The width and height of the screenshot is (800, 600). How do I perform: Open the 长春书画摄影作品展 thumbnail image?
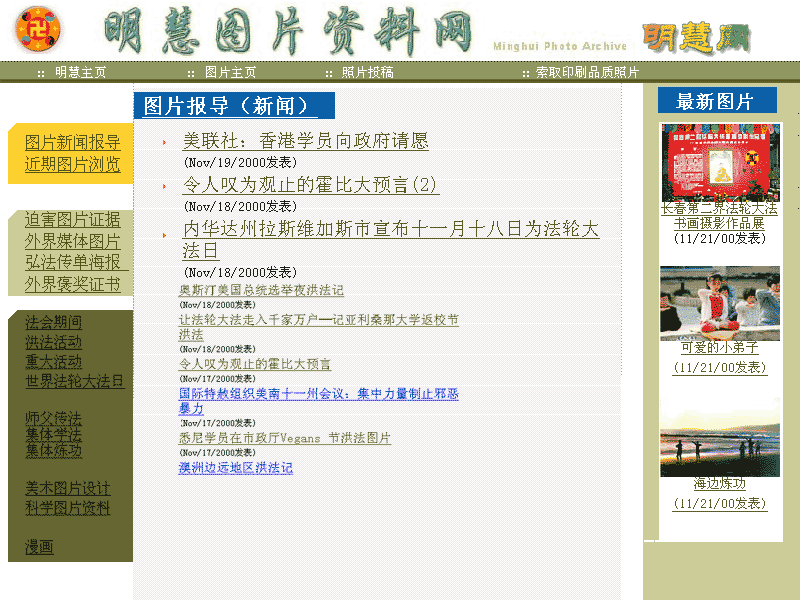click(720, 162)
